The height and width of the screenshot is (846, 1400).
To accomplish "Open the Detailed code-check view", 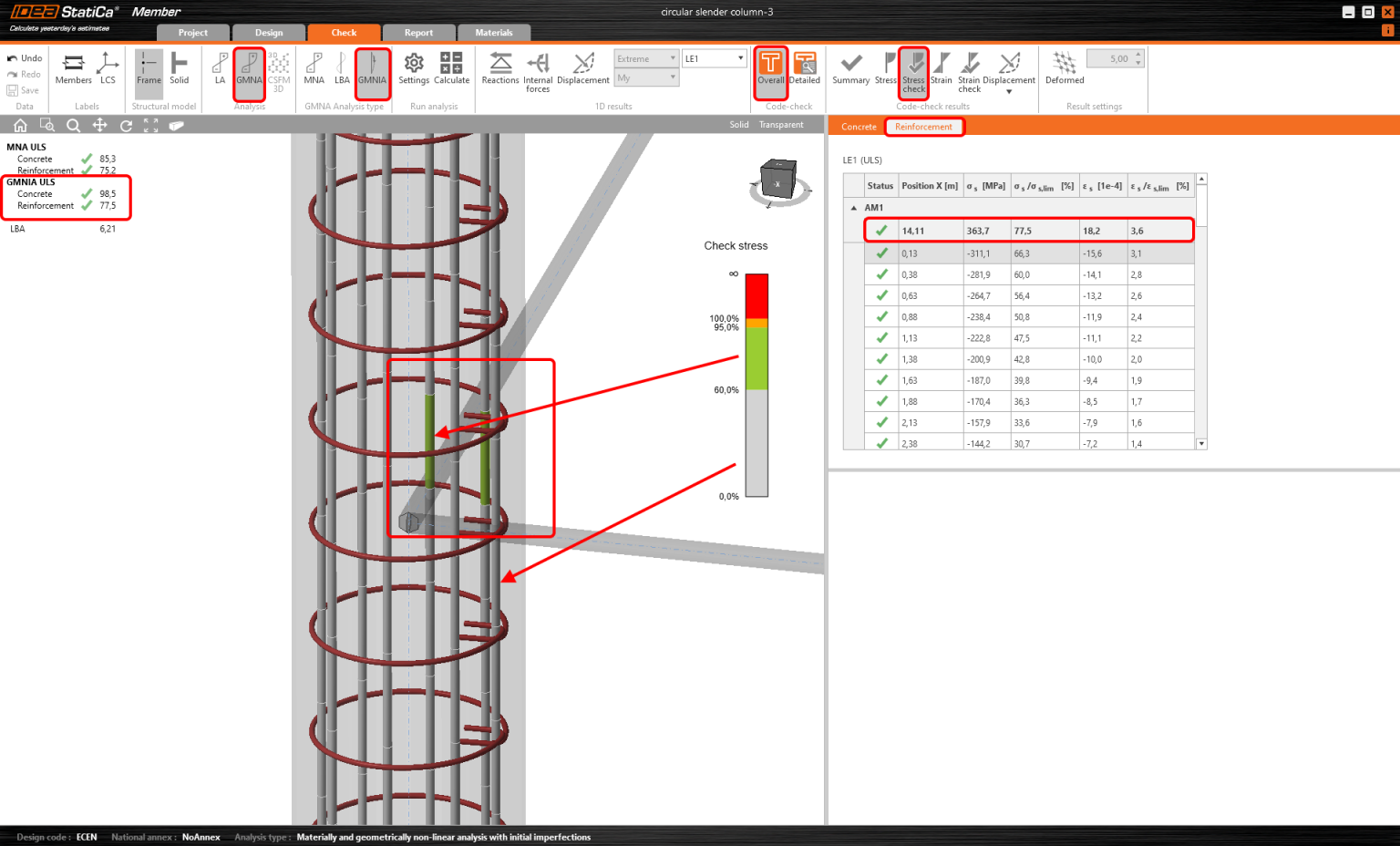I will pyautogui.click(x=805, y=71).
